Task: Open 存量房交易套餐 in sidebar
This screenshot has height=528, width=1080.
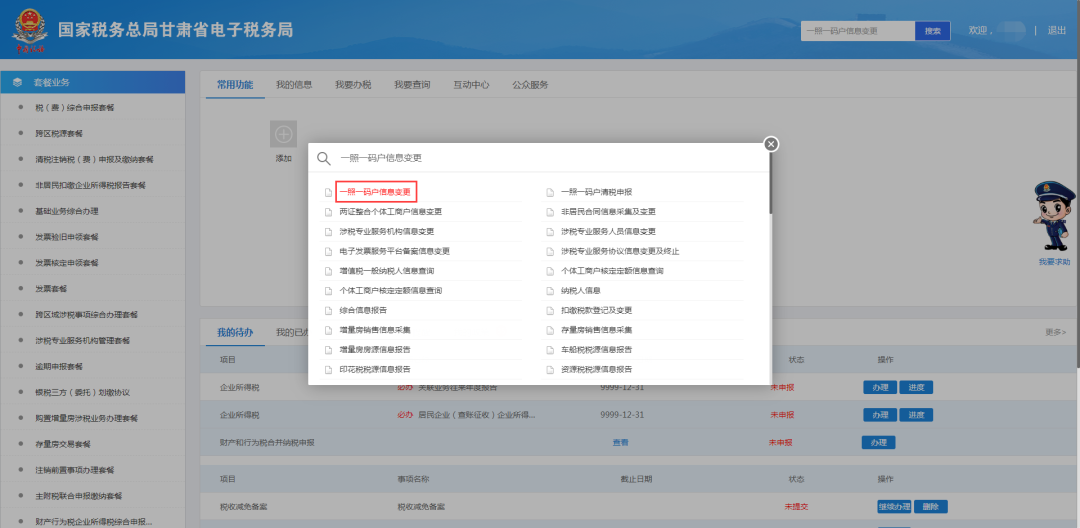Action: coord(63,444)
